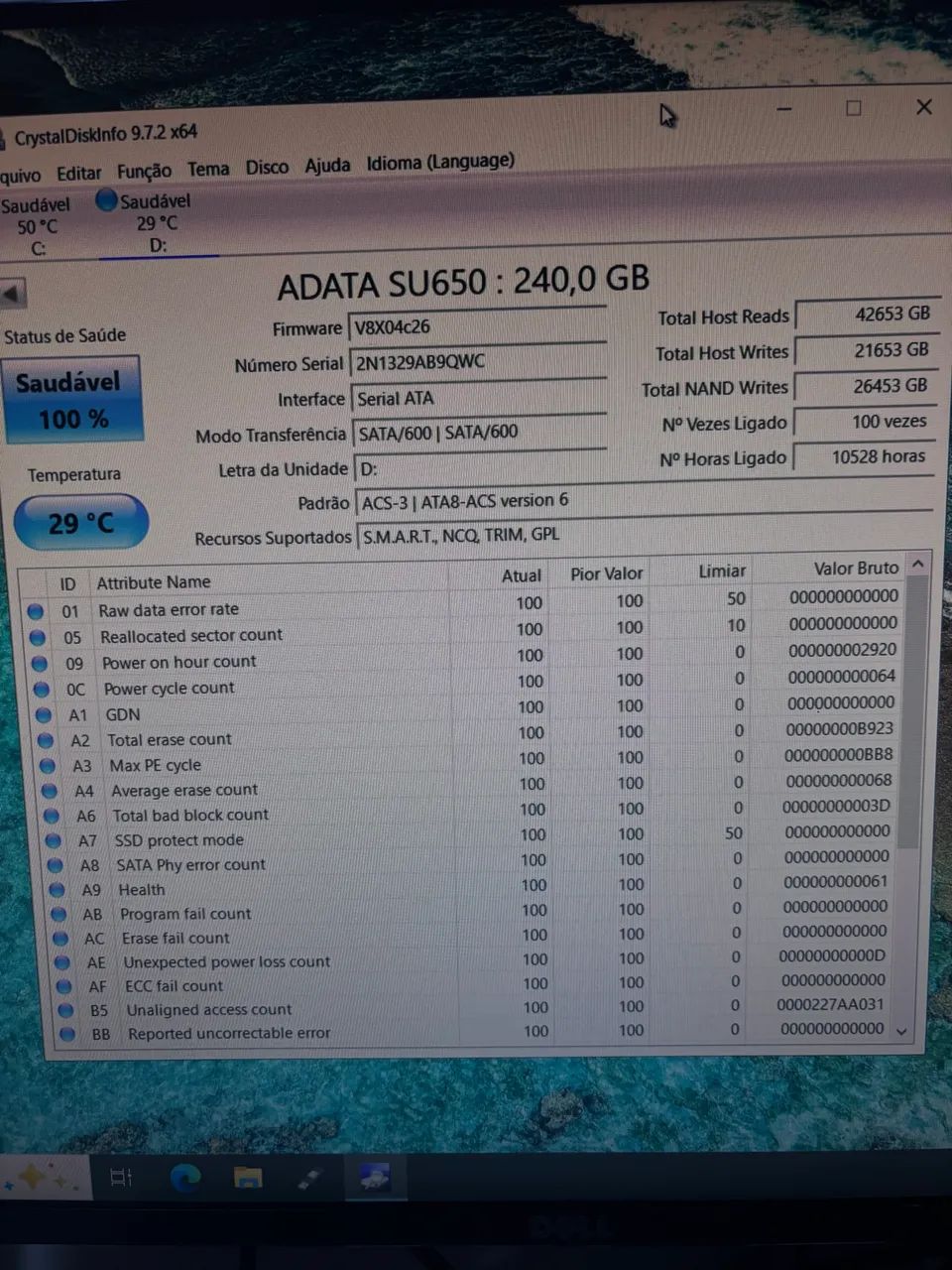This screenshot has width=952, height=1270.
Task: Click raw value 000000002920
Action: pyautogui.click(x=843, y=650)
